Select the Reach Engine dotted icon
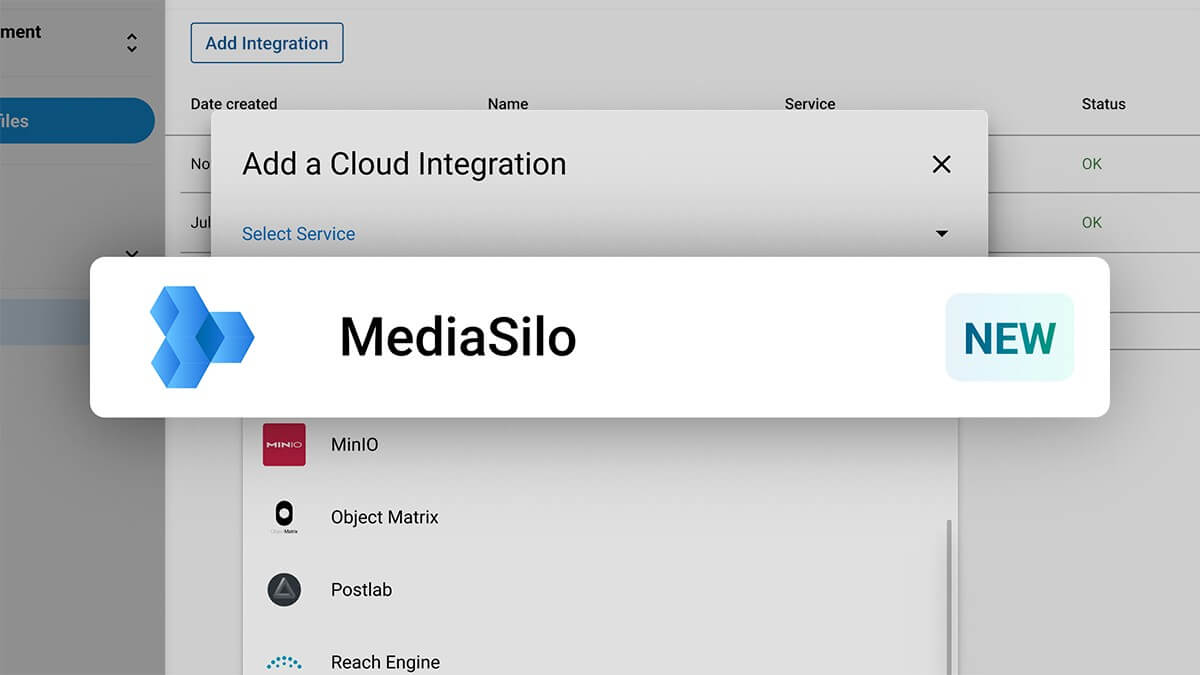This screenshot has height=675, width=1200. tap(284, 661)
